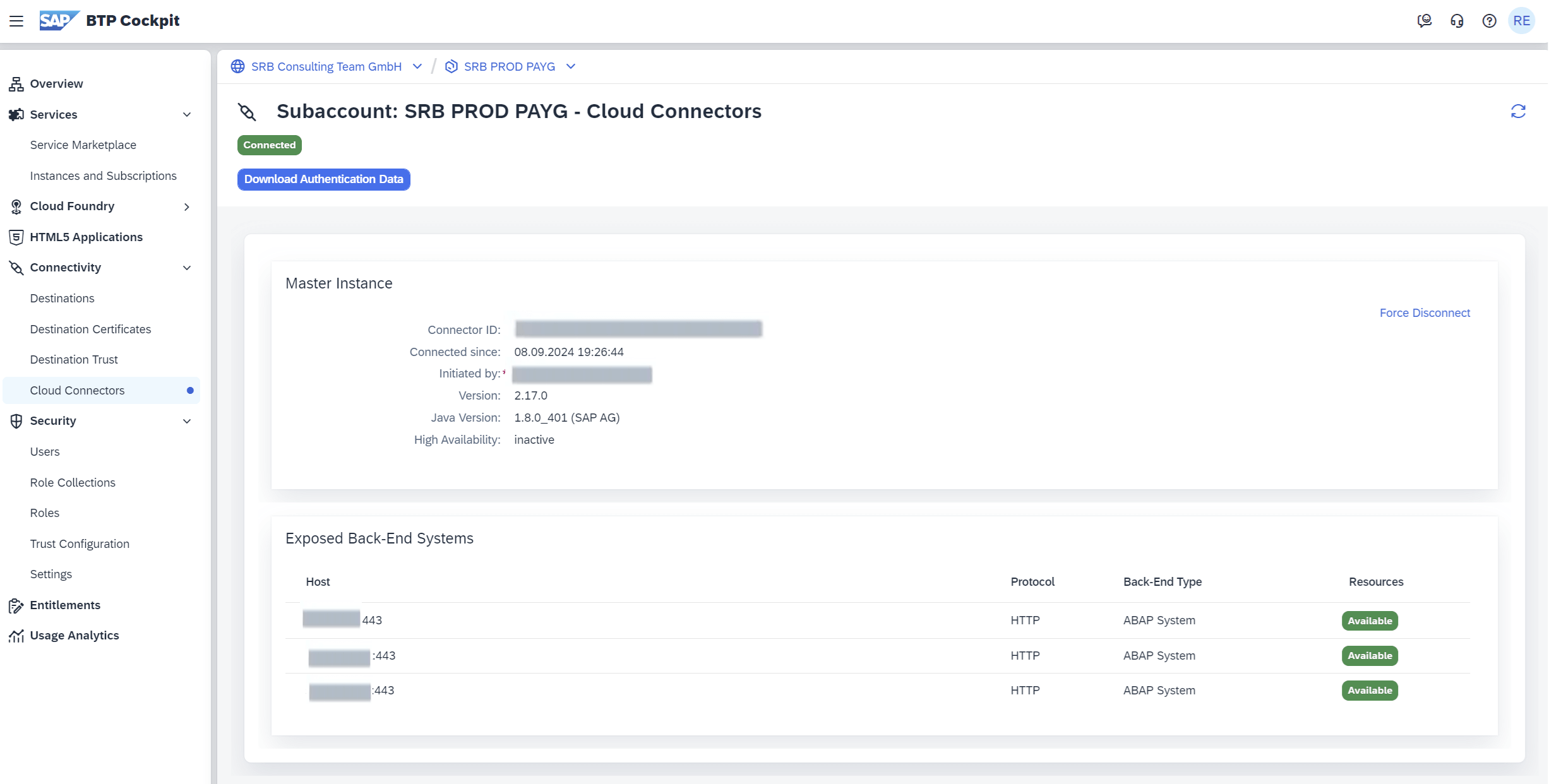This screenshot has height=784, width=1561.
Task: Click the SAP logo
Action: coord(58,20)
